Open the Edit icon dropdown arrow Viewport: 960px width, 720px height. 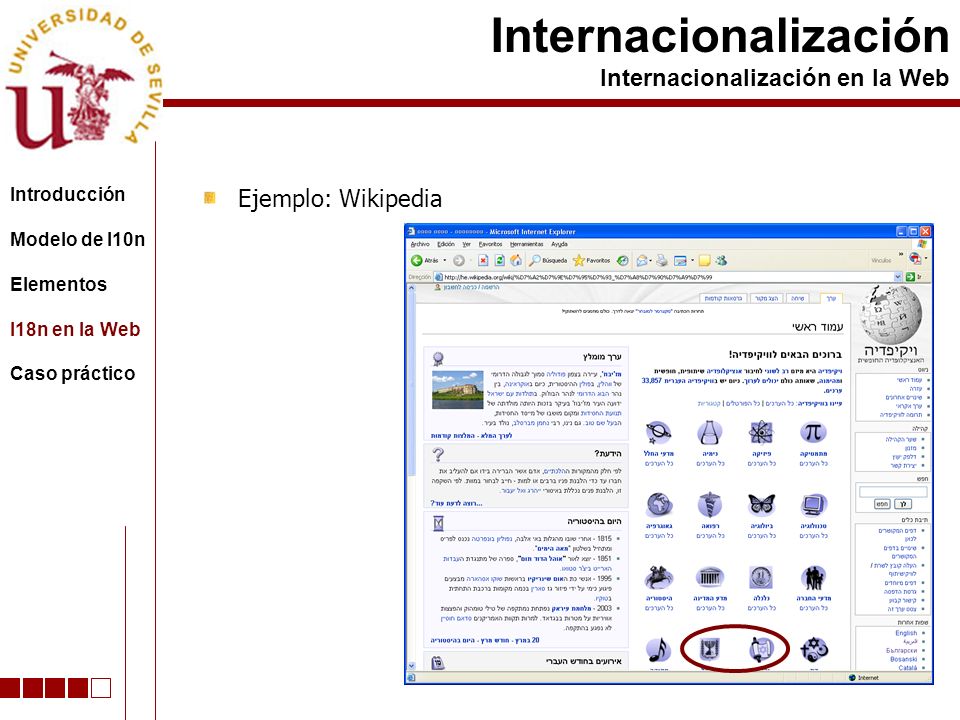[692, 261]
